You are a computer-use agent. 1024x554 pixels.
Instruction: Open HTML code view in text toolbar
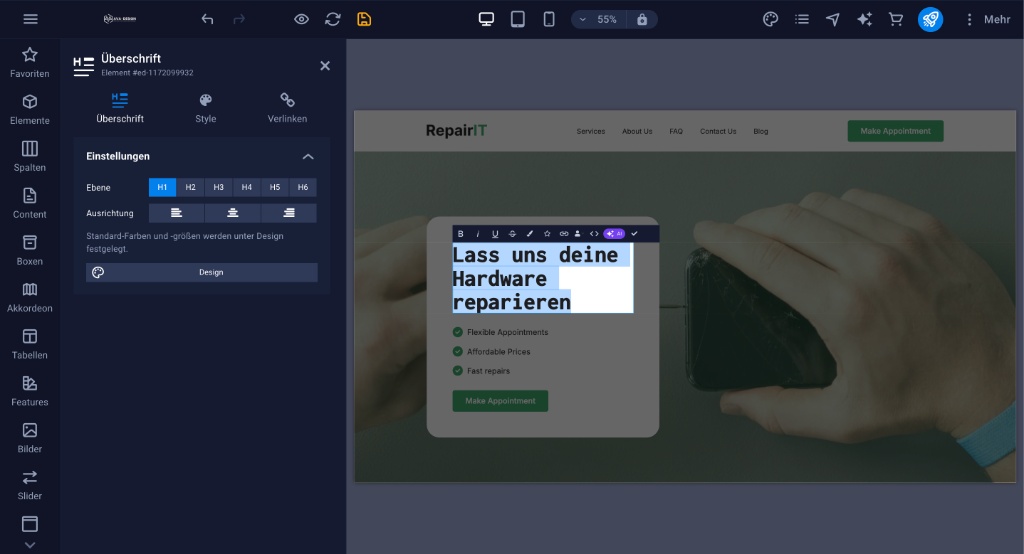(x=594, y=234)
